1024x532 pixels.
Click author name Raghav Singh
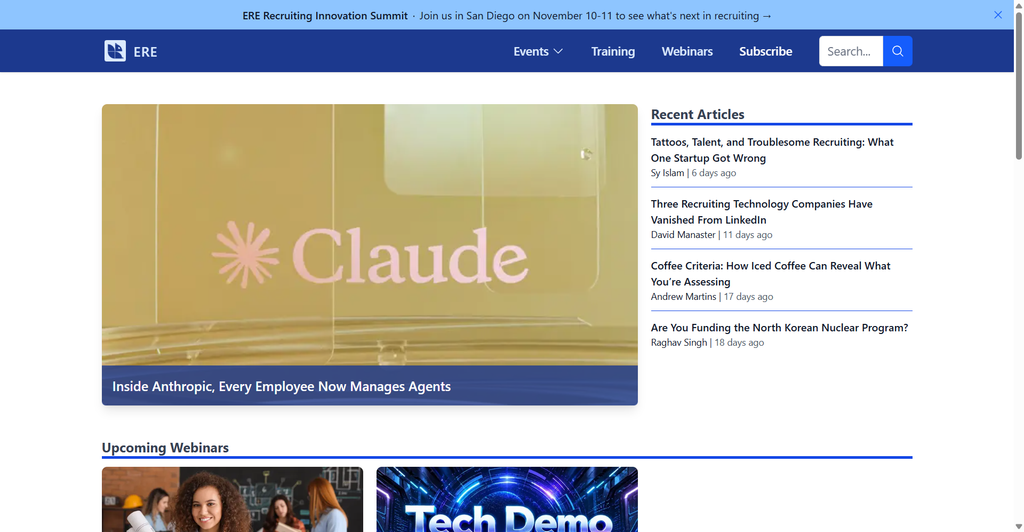point(679,343)
